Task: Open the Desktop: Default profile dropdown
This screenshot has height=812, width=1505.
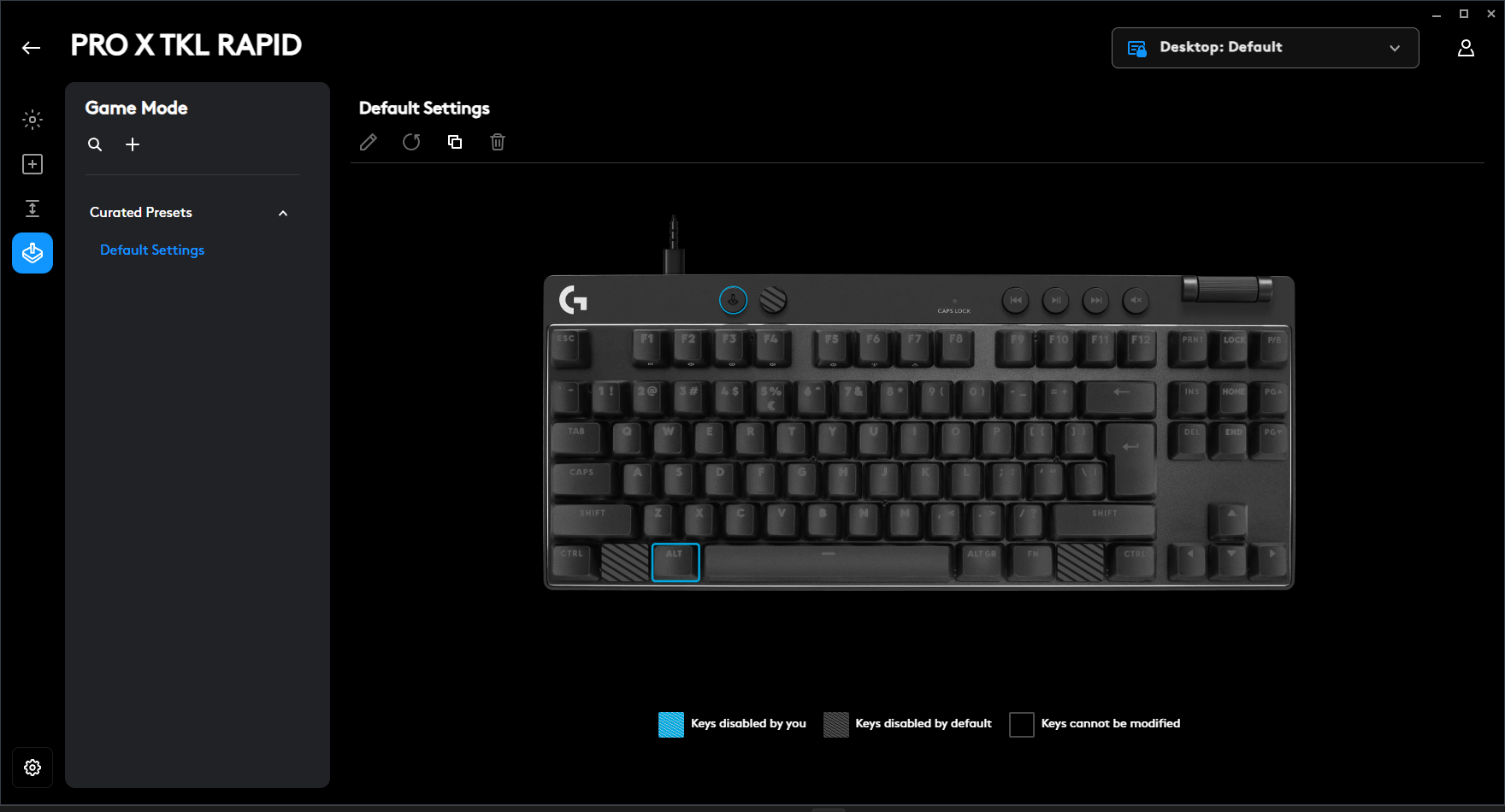Action: [x=1266, y=48]
